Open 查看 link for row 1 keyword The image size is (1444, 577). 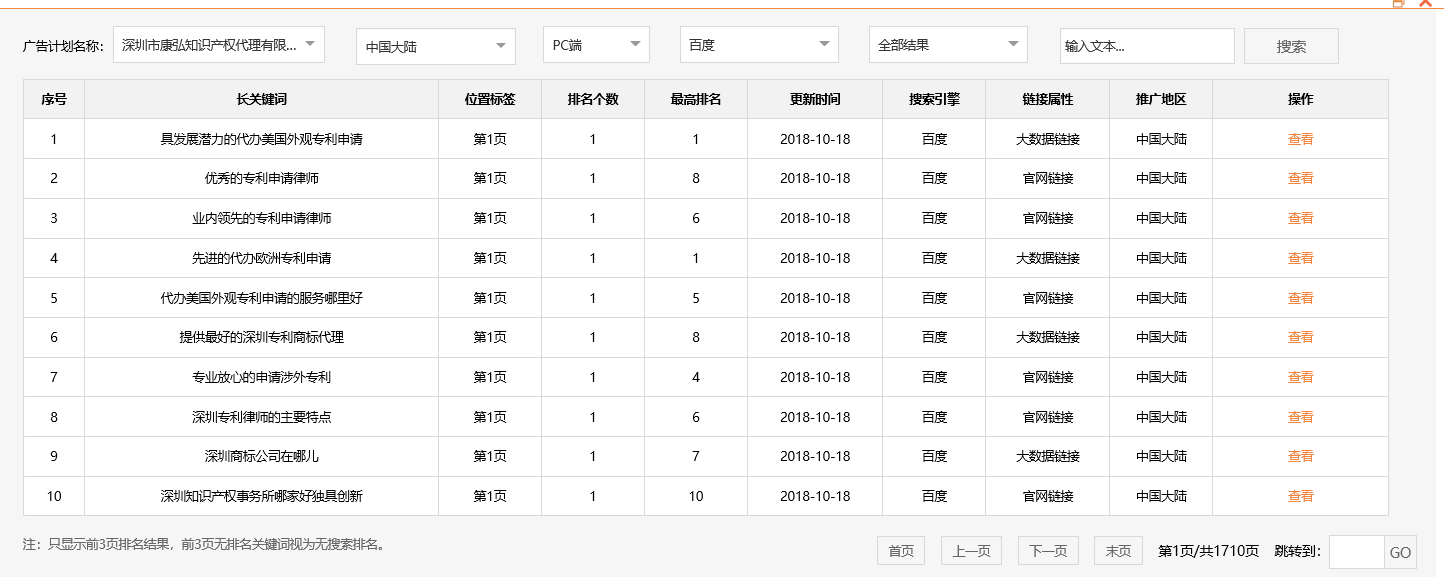click(x=1300, y=139)
